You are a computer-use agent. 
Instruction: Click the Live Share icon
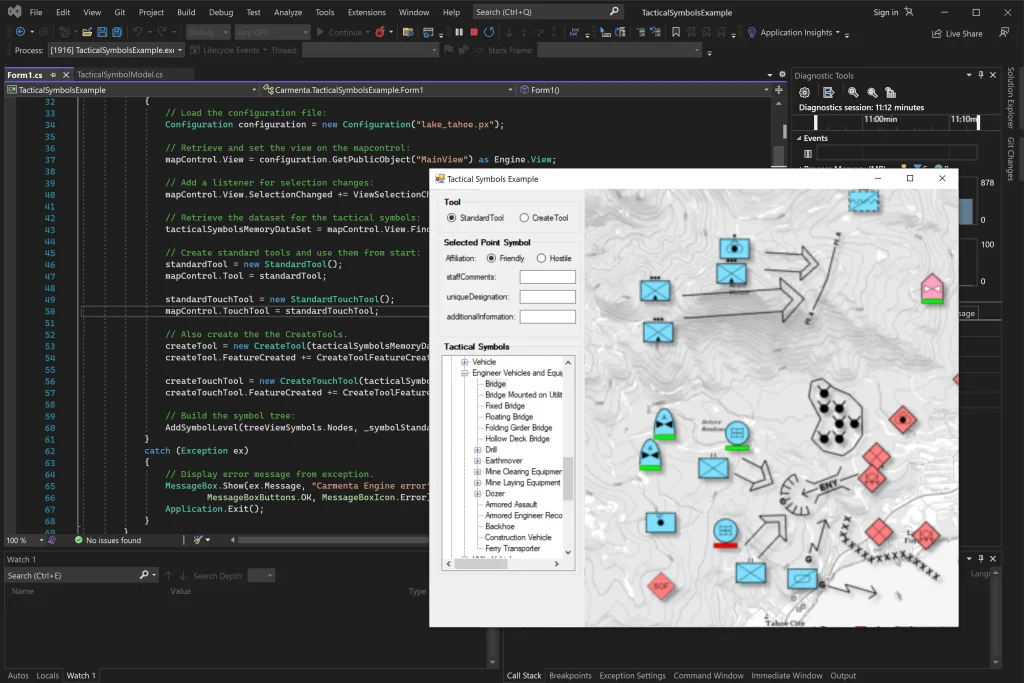point(936,33)
